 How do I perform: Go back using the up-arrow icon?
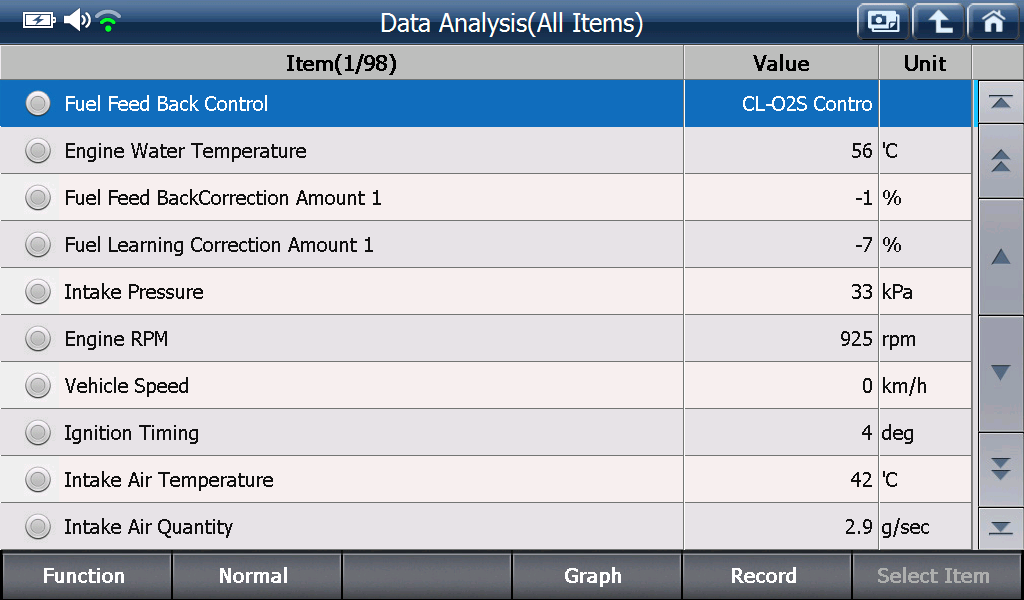click(x=938, y=22)
